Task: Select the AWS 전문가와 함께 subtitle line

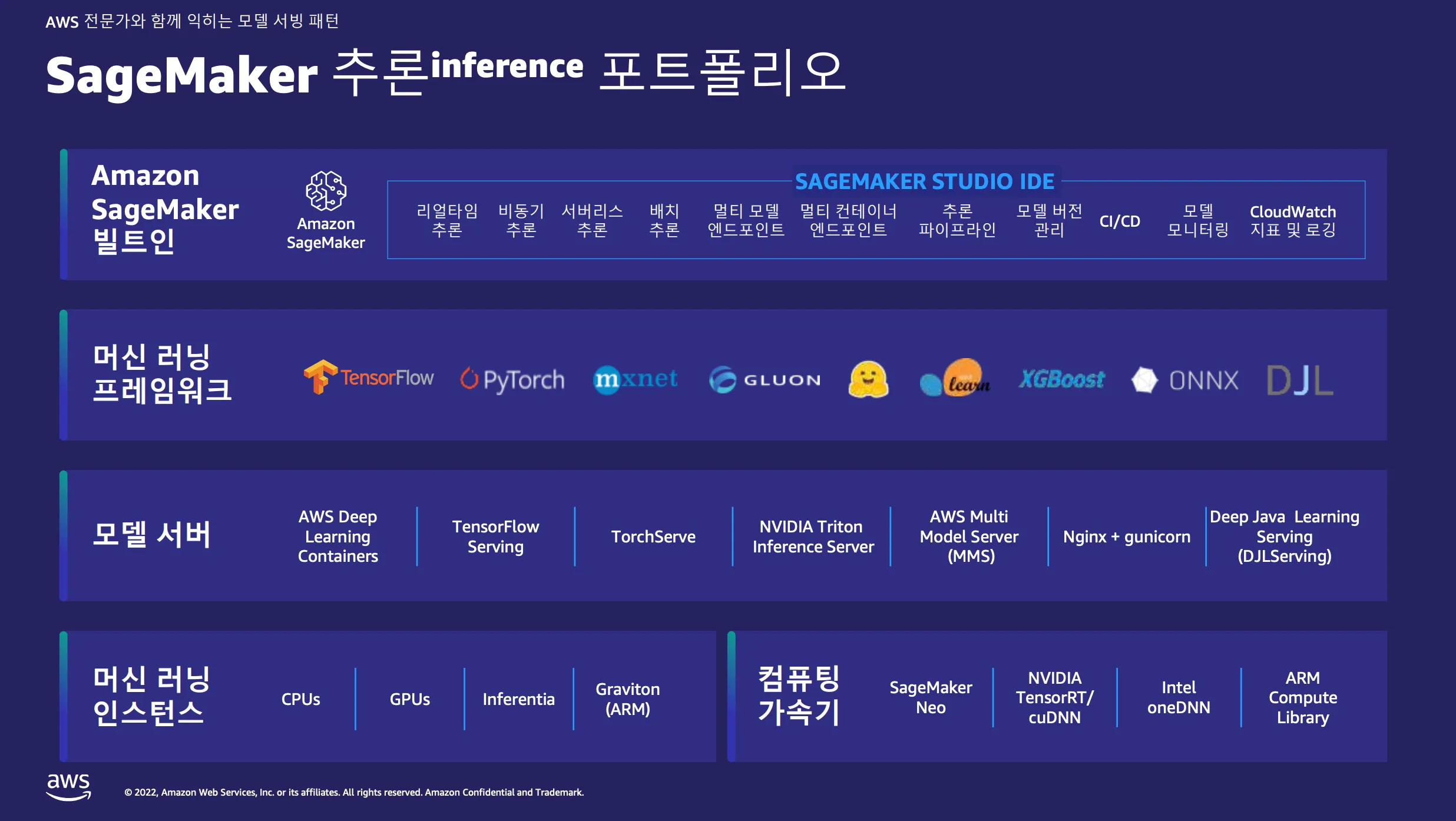Action: pos(192,21)
